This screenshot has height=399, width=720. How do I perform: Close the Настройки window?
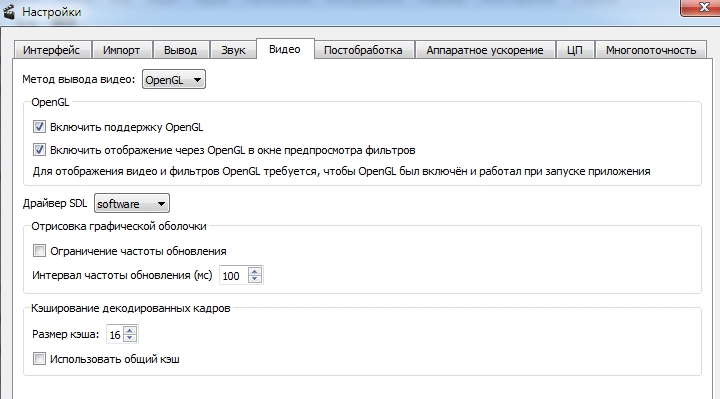[x=700, y=7]
